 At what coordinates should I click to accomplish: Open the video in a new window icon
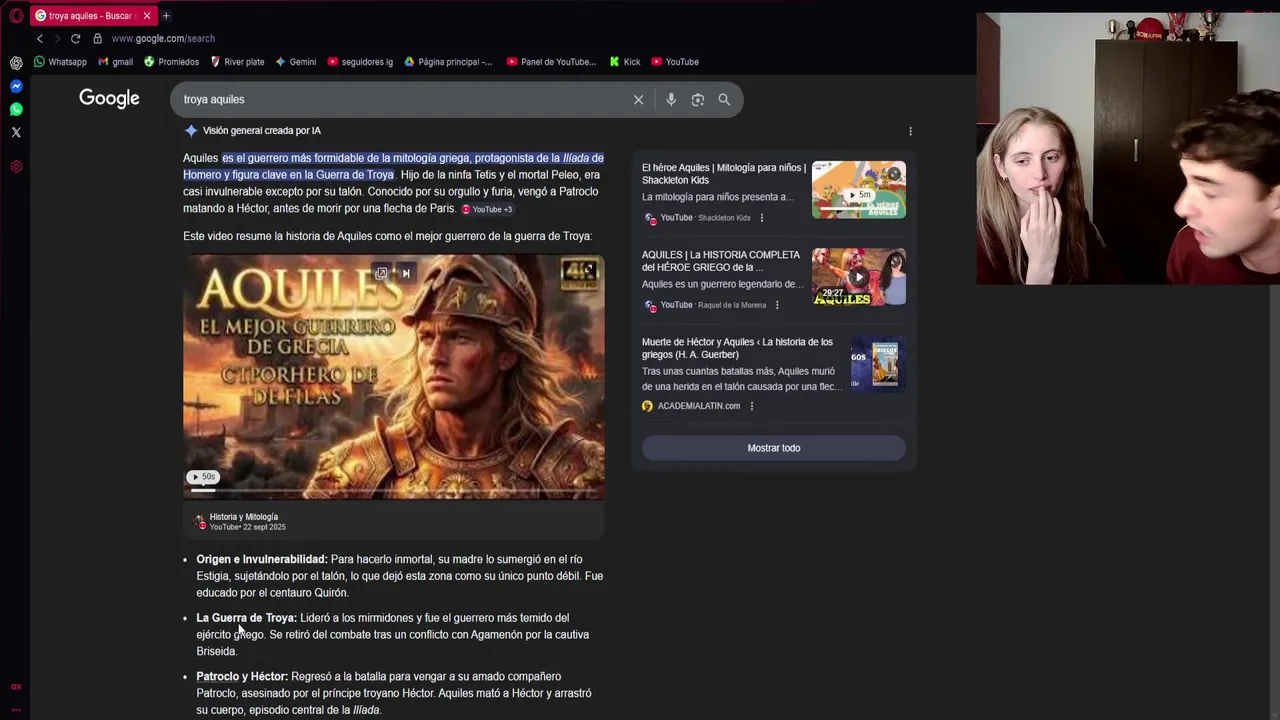pyautogui.click(x=381, y=273)
